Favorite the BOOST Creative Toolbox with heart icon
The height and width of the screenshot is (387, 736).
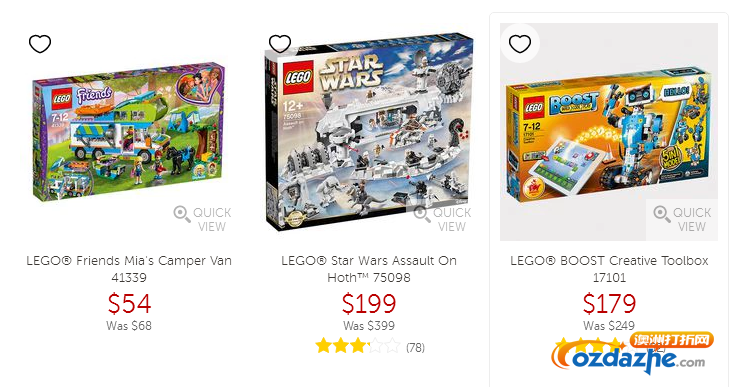click(x=520, y=44)
